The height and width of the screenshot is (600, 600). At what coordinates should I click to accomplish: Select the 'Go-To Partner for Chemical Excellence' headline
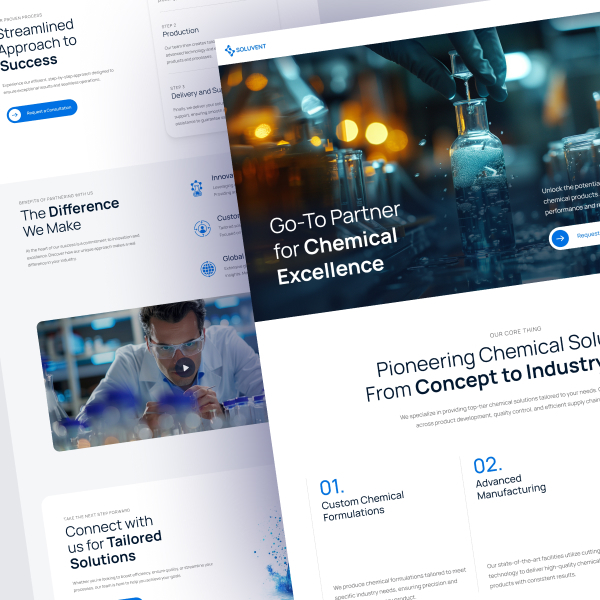(334, 244)
